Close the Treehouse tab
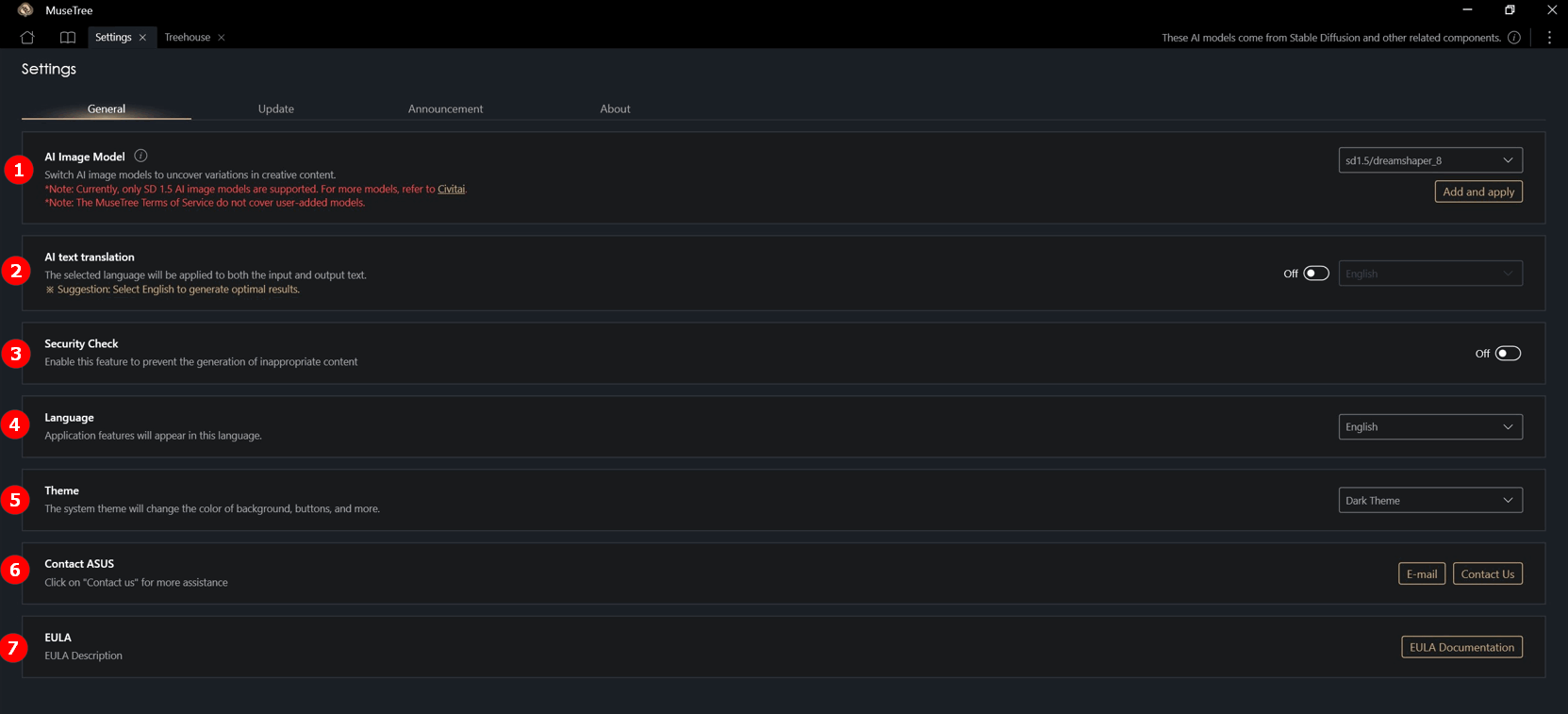The height and width of the screenshot is (714, 1568). click(x=222, y=38)
